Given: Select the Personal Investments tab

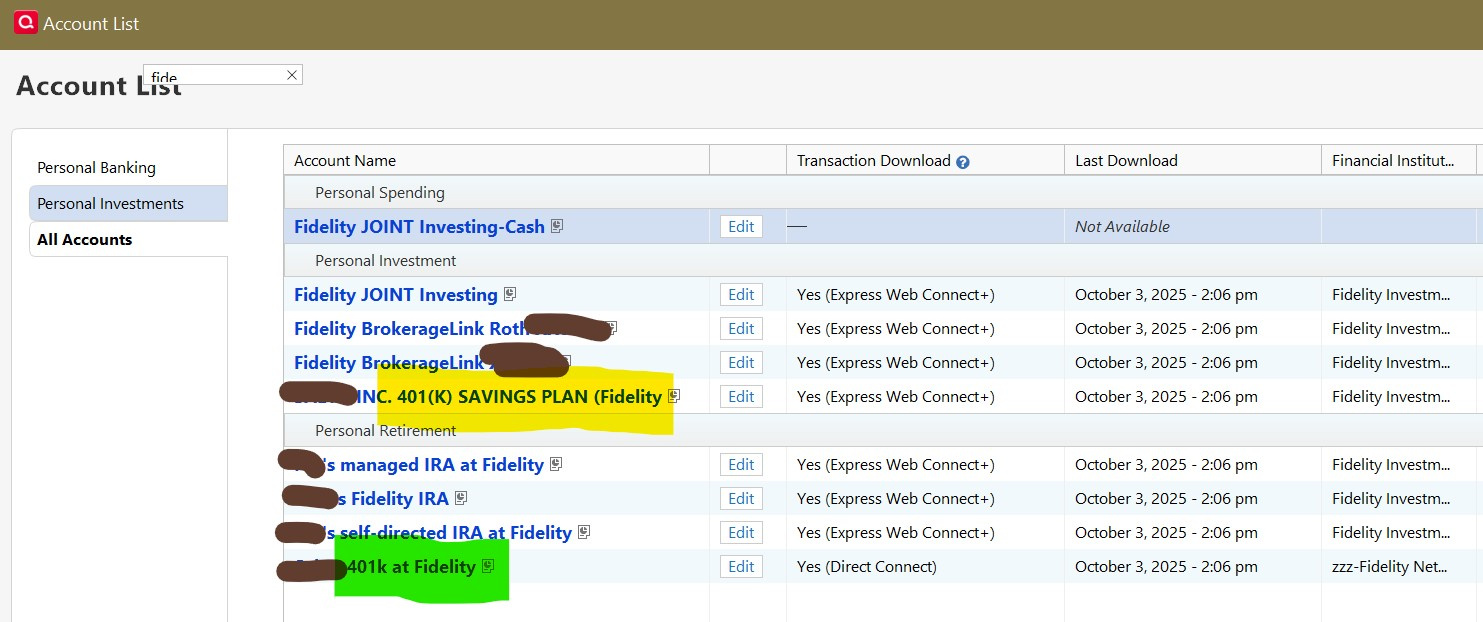Looking at the screenshot, I should [128, 204].
